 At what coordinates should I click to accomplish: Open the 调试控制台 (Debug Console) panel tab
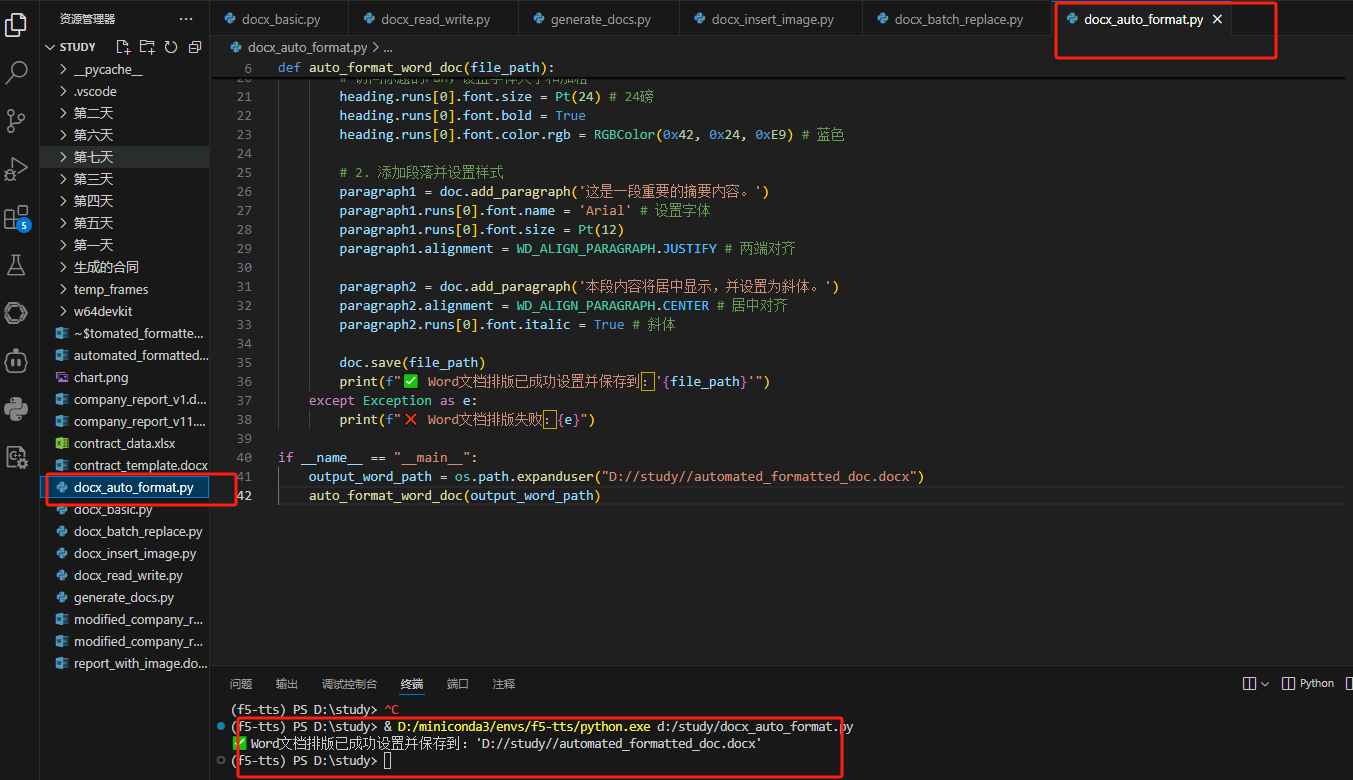[350, 684]
